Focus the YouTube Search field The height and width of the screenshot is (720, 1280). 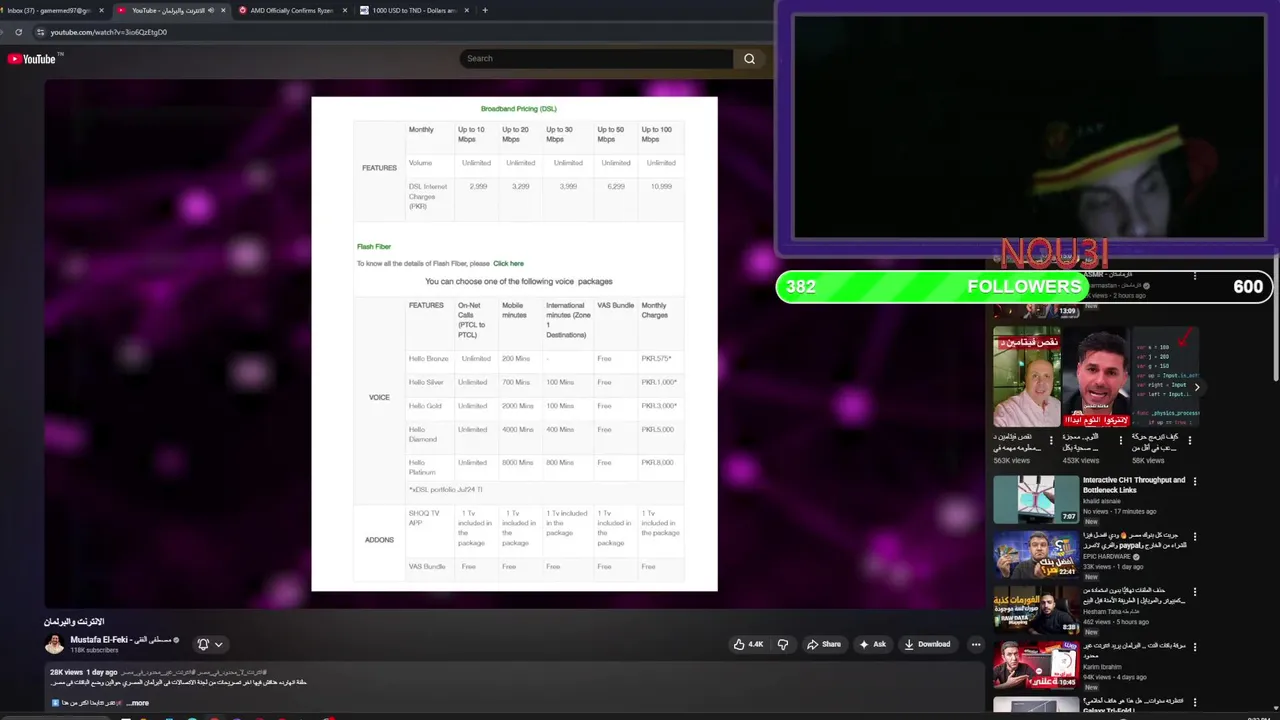pyautogui.click(x=596, y=59)
